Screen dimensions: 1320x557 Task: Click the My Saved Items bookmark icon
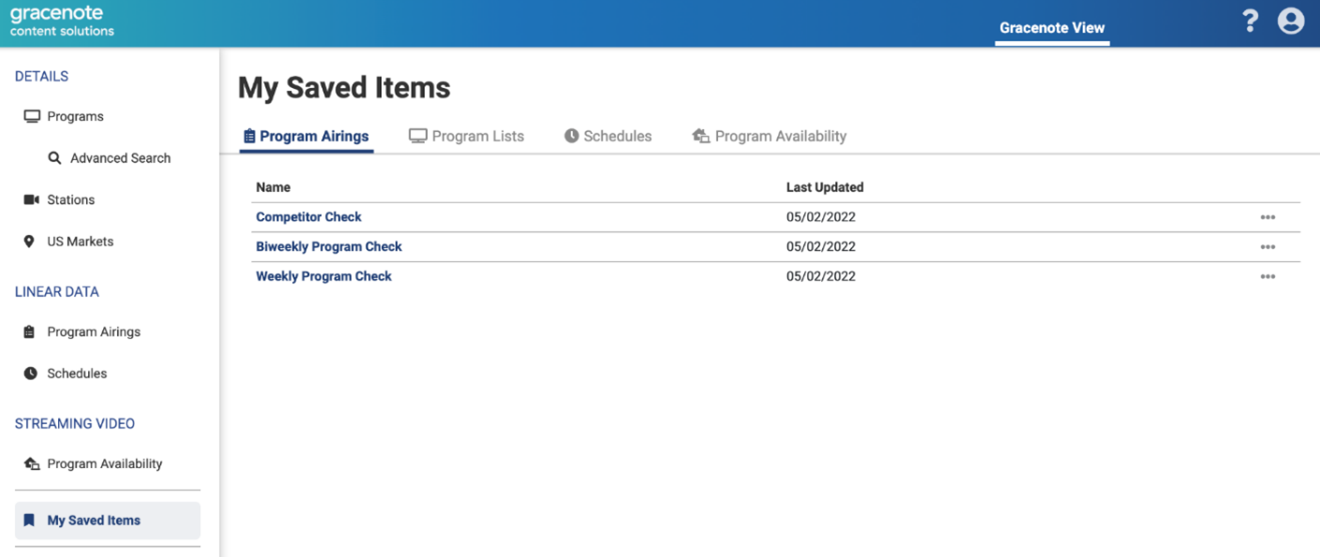[x=29, y=520]
